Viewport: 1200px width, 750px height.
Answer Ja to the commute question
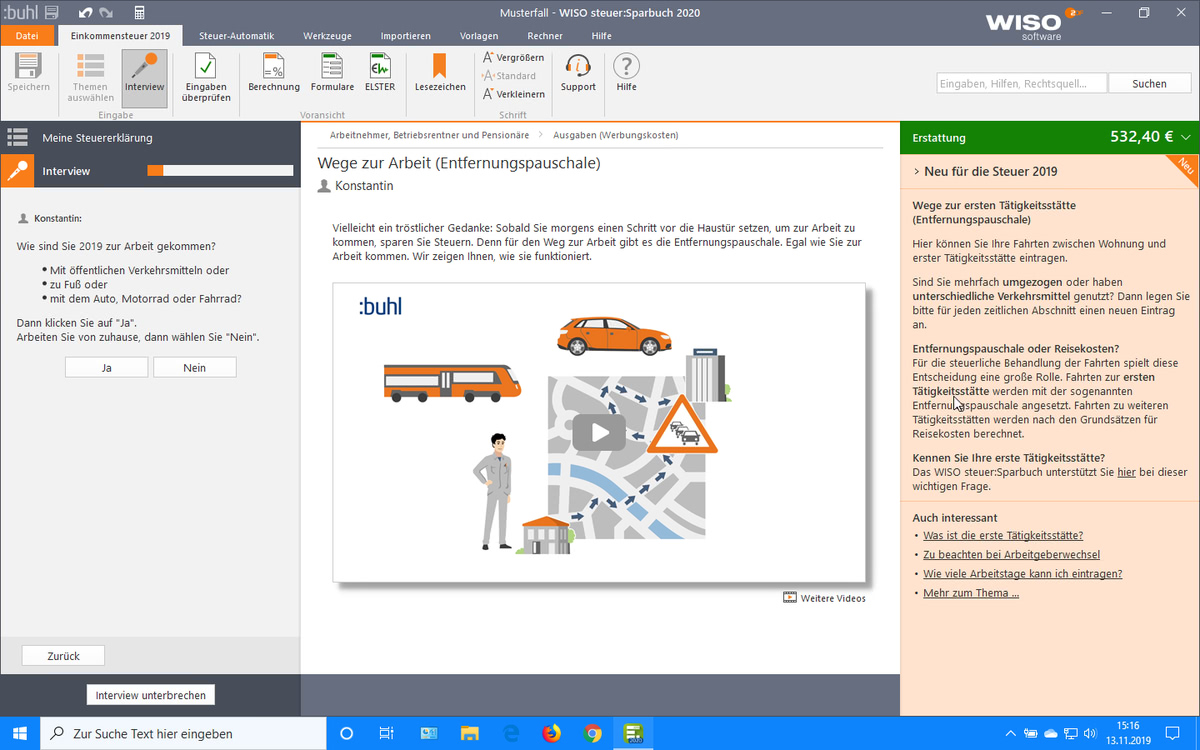106,368
